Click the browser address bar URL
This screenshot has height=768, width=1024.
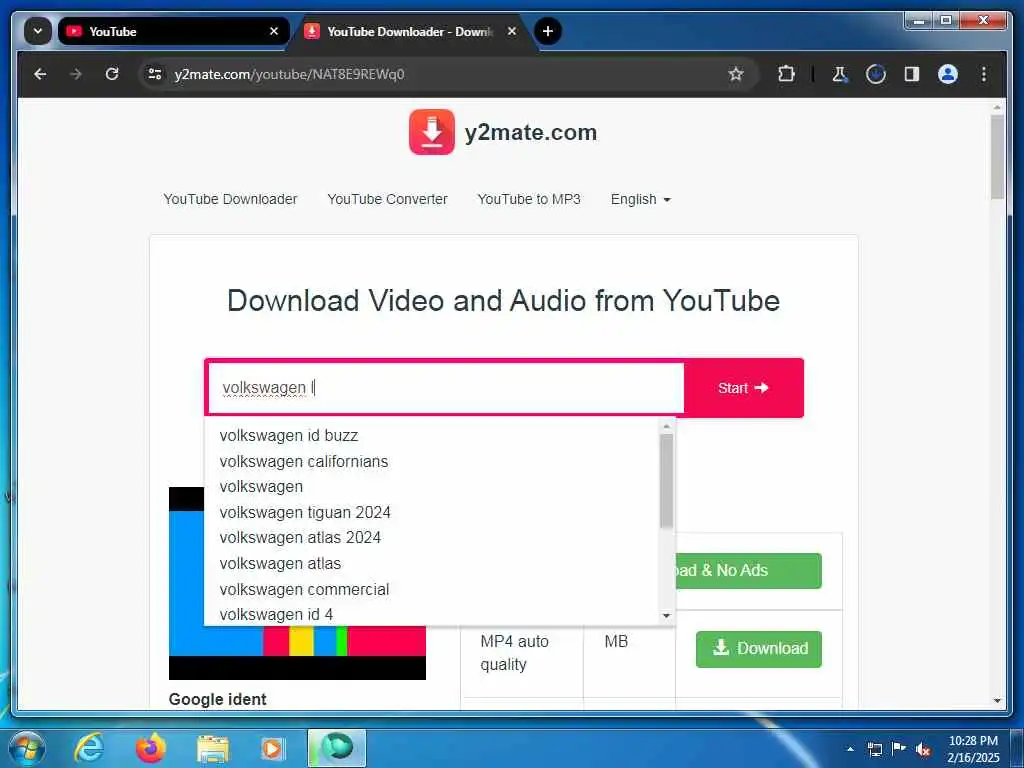pos(289,74)
